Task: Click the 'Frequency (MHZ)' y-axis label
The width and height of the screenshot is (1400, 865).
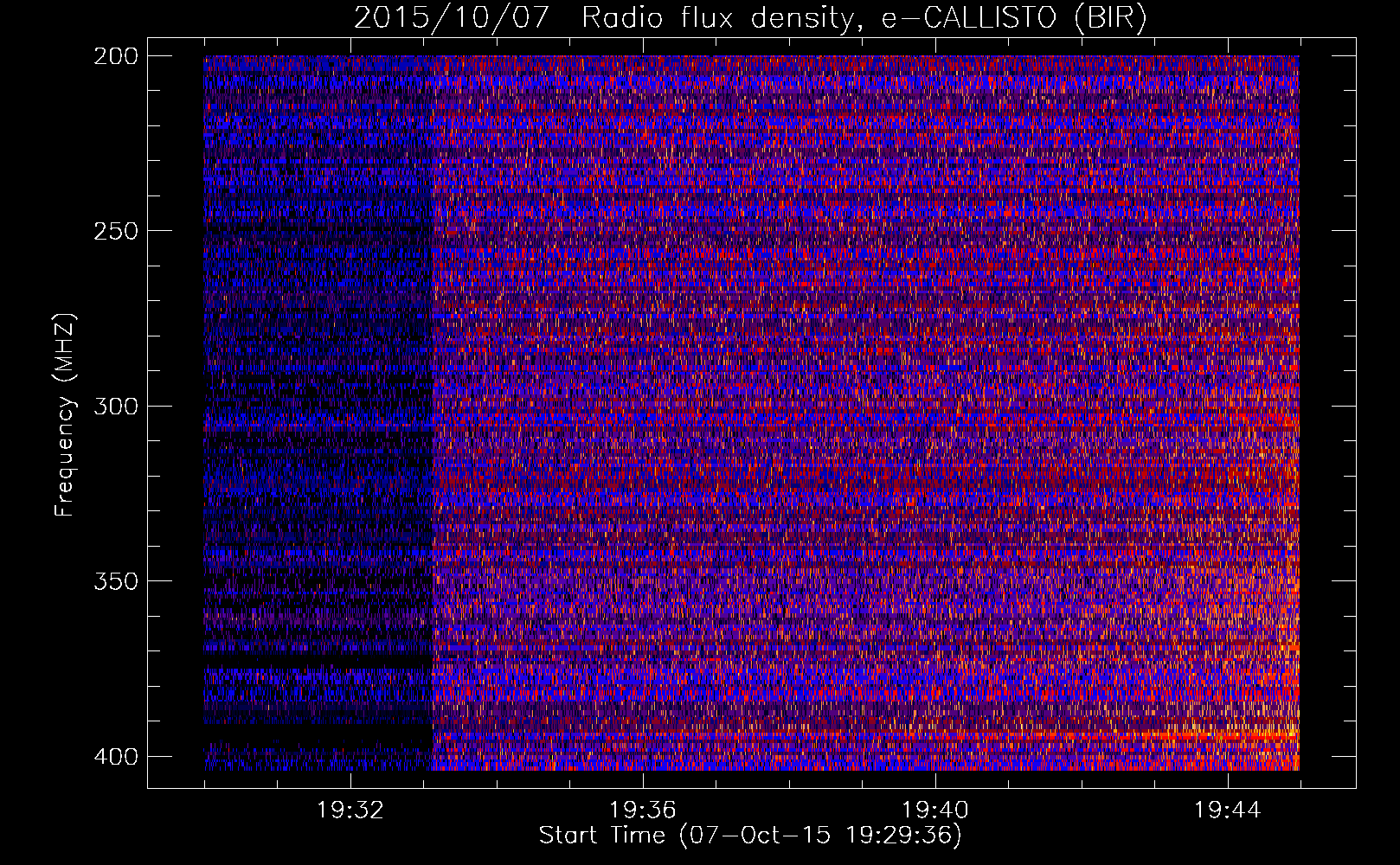Action: point(65,415)
